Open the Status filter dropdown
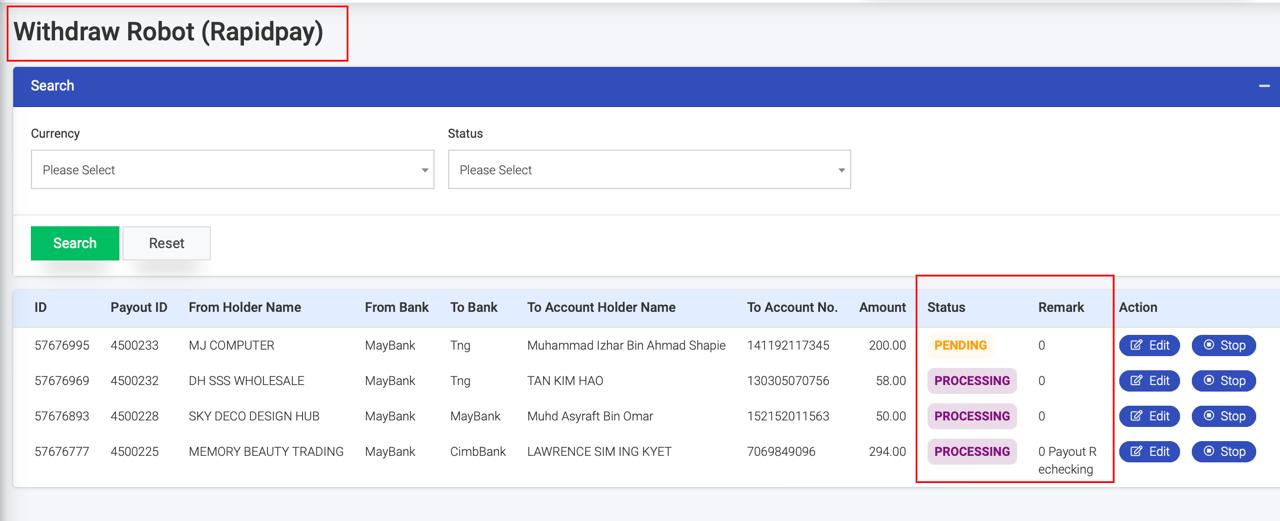The image size is (1280, 521). (649, 170)
